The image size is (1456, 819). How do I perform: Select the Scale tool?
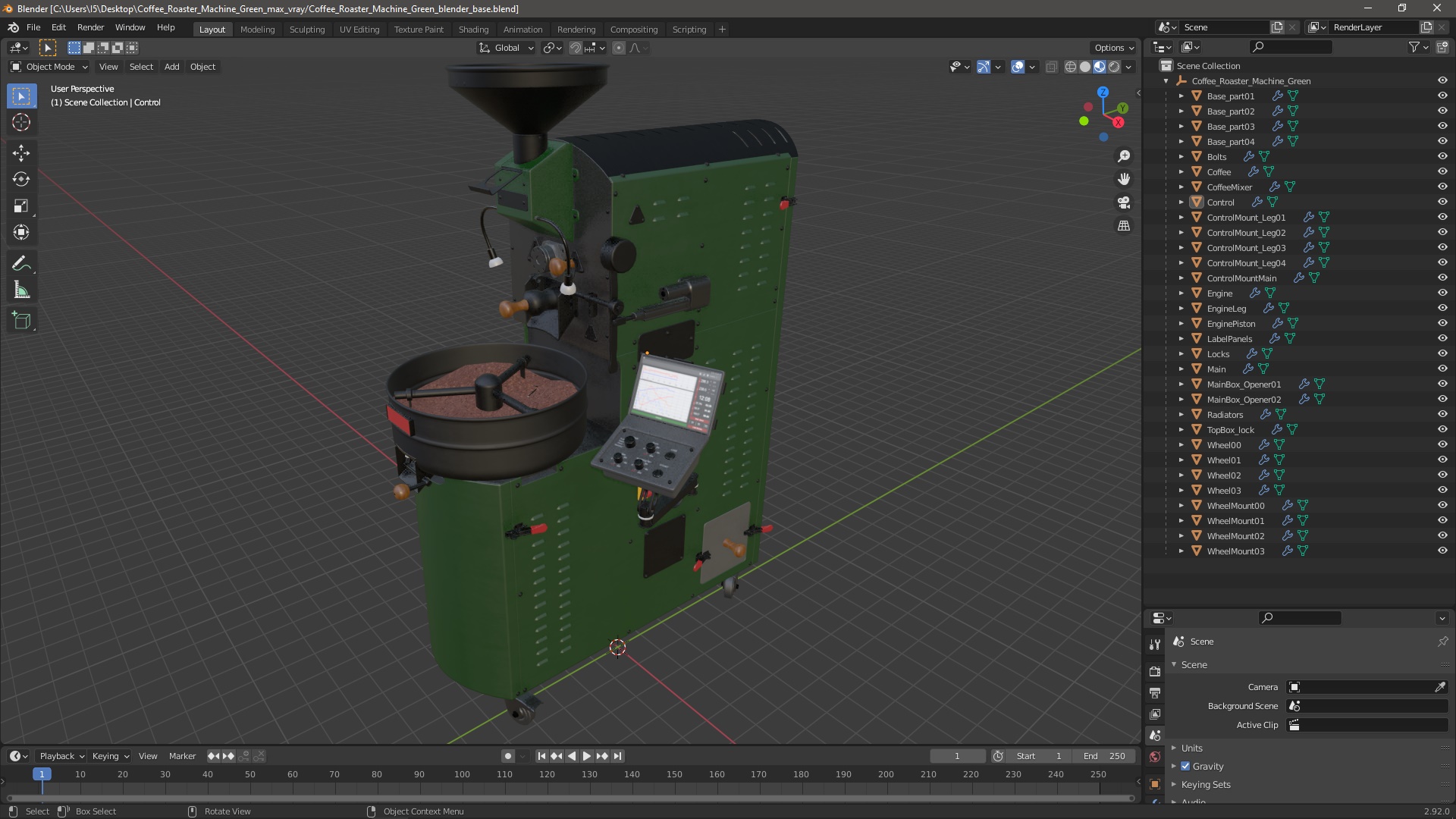click(x=21, y=206)
